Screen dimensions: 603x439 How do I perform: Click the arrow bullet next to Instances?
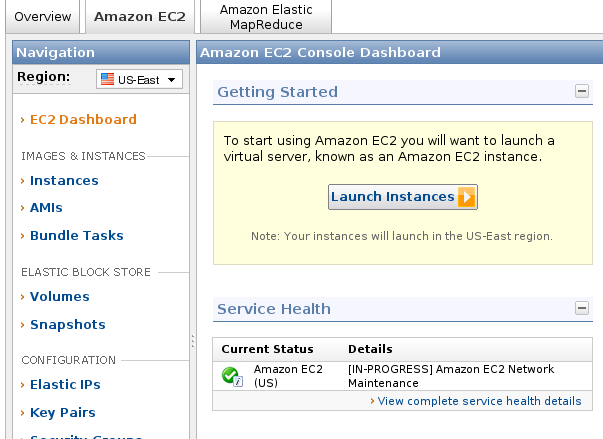click(x=23, y=181)
